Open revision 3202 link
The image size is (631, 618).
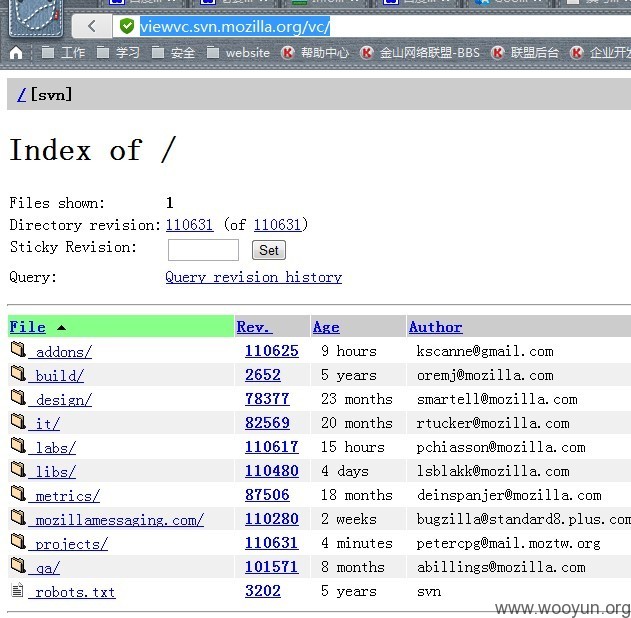[263, 591]
